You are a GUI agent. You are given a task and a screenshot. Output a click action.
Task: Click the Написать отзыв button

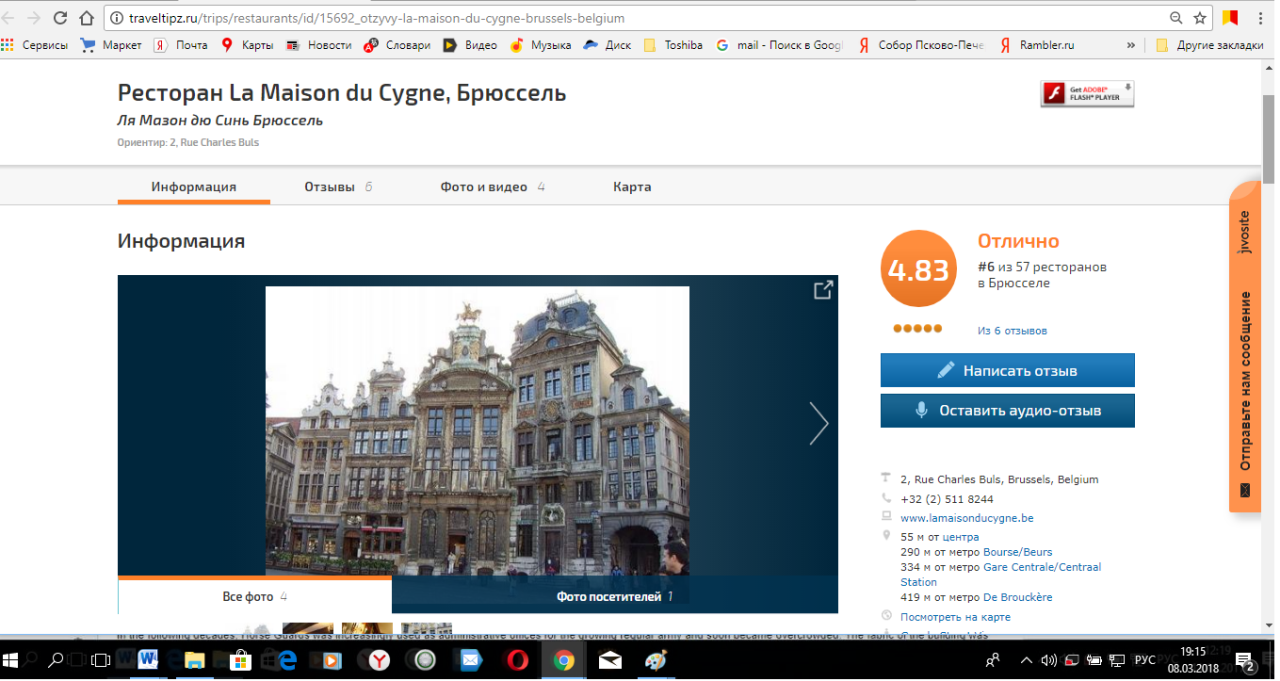[1007, 370]
